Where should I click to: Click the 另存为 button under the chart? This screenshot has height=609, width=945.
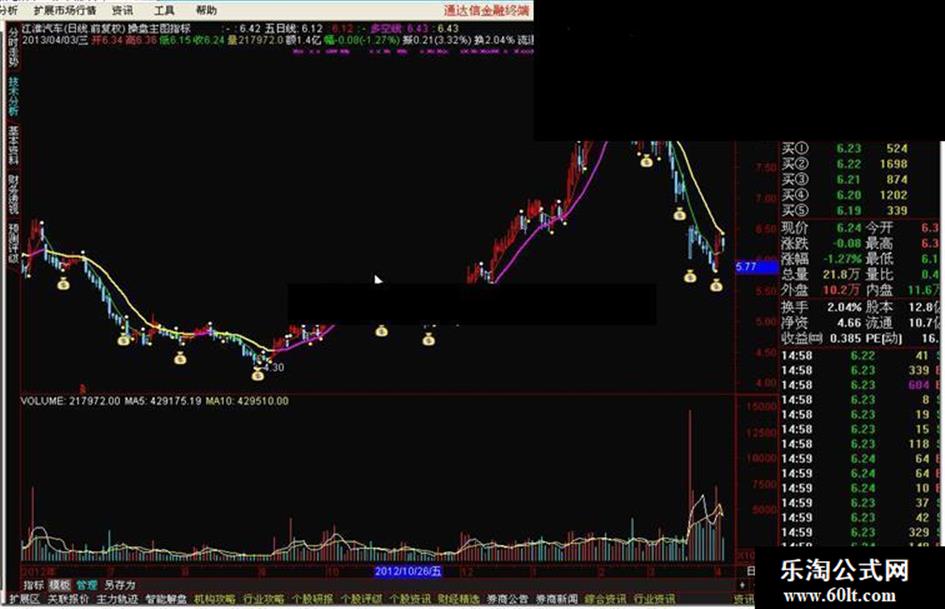pos(119,585)
